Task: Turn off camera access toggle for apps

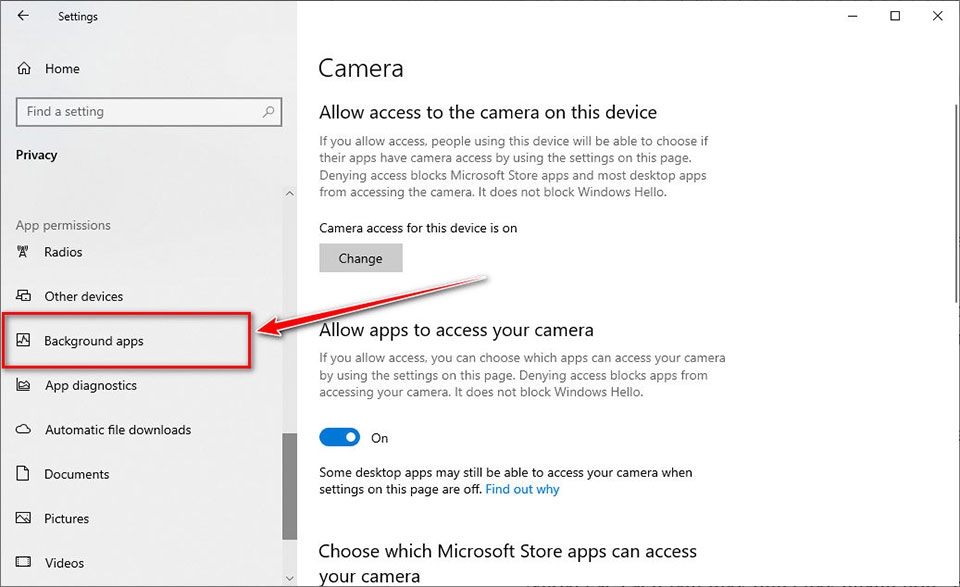Action: pos(339,438)
